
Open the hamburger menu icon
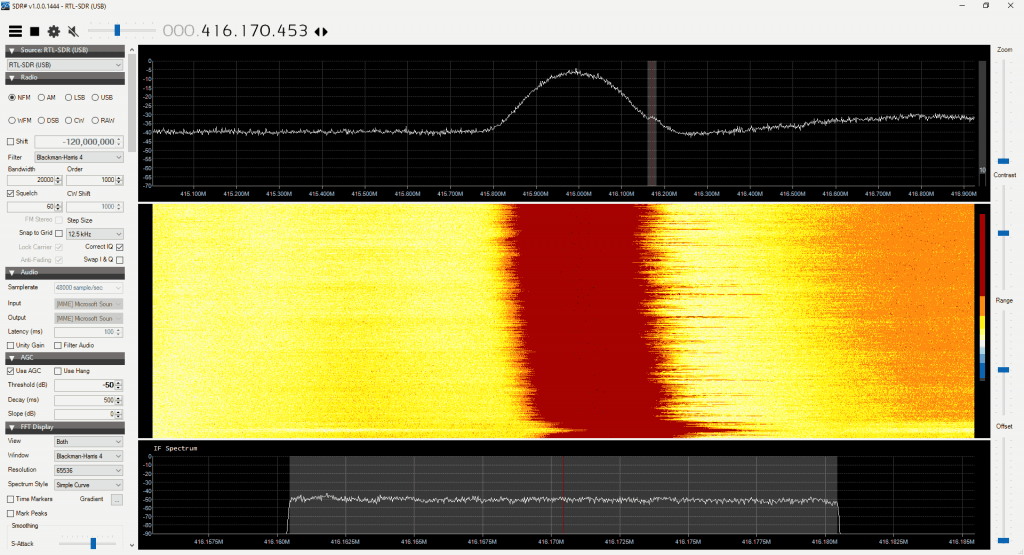15,32
